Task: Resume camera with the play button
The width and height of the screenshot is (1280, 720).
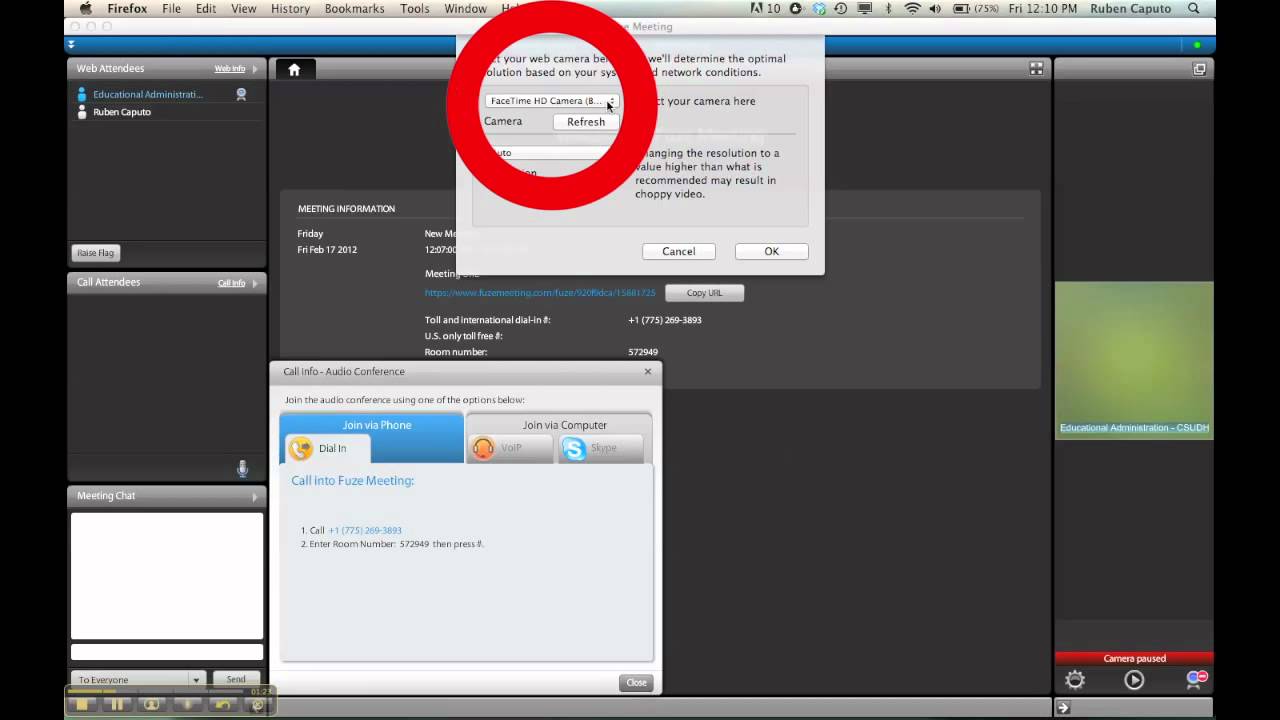Action: click(x=1134, y=680)
